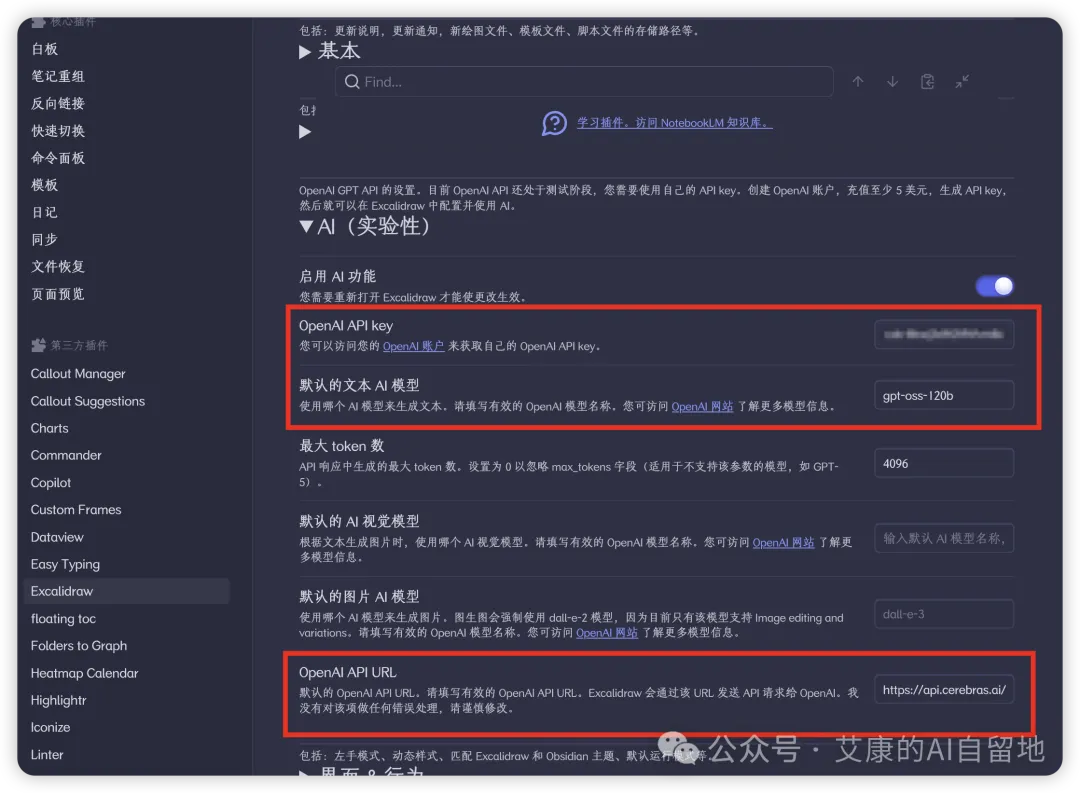Click the gpt-oss-120b model field
Viewport: 1080px width, 793px height.
coord(944,395)
